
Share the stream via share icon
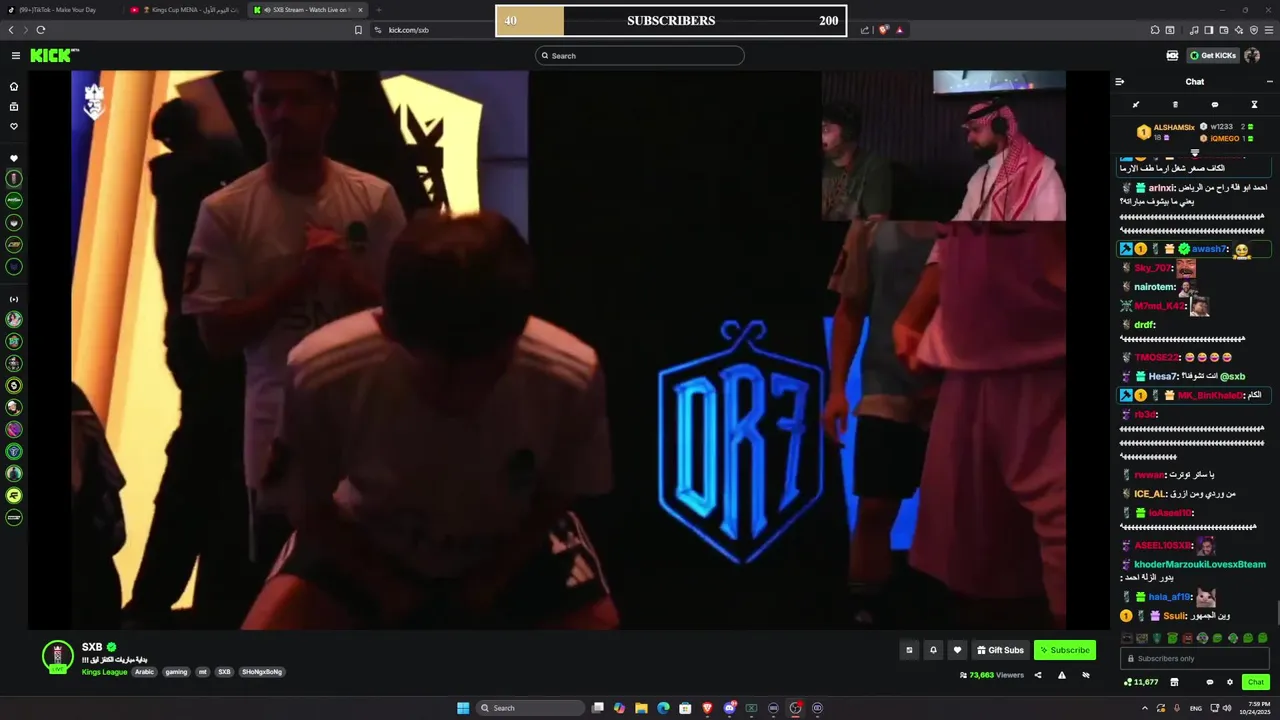point(1037,675)
